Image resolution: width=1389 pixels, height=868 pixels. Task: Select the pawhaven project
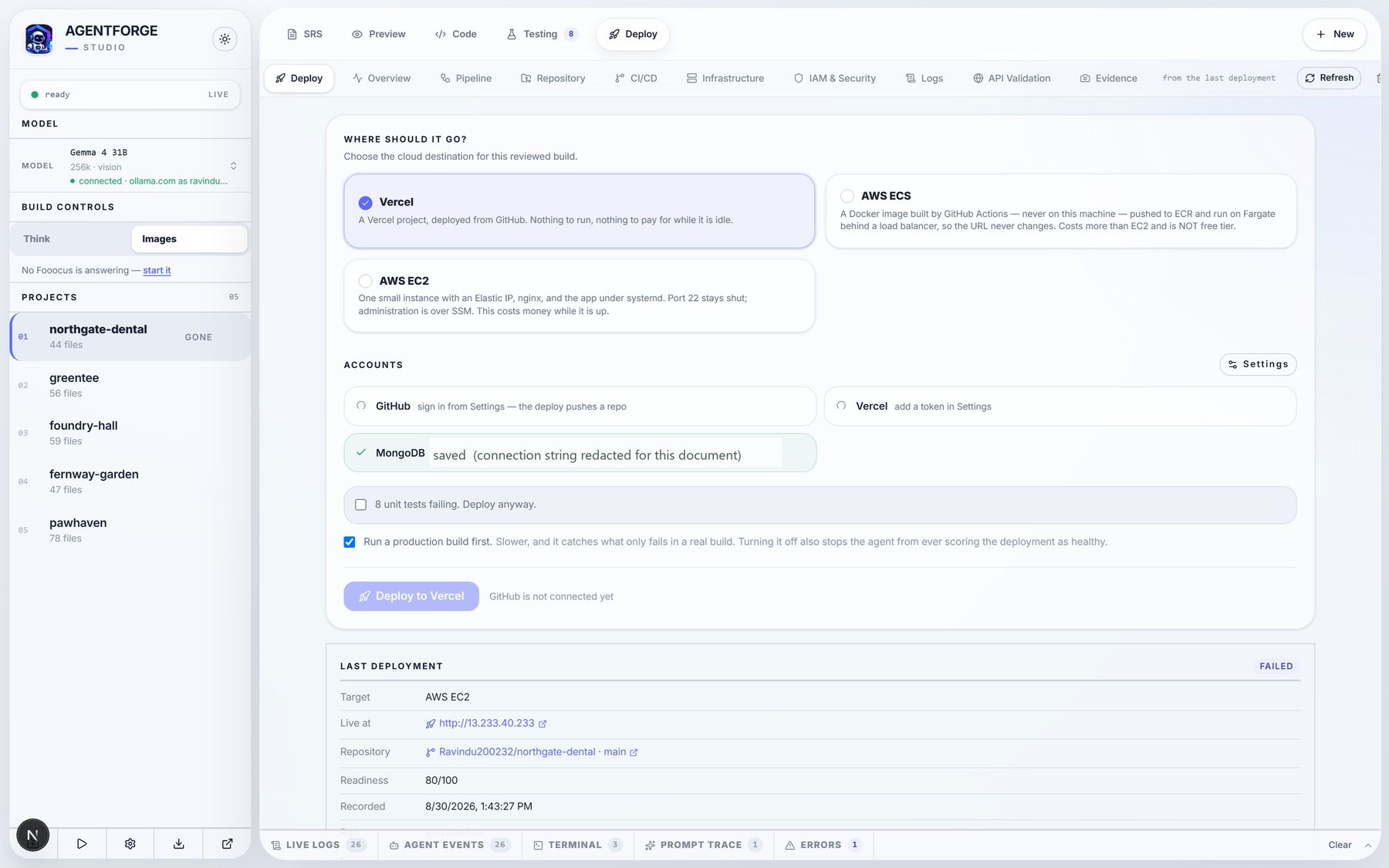pyautogui.click(x=130, y=530)
